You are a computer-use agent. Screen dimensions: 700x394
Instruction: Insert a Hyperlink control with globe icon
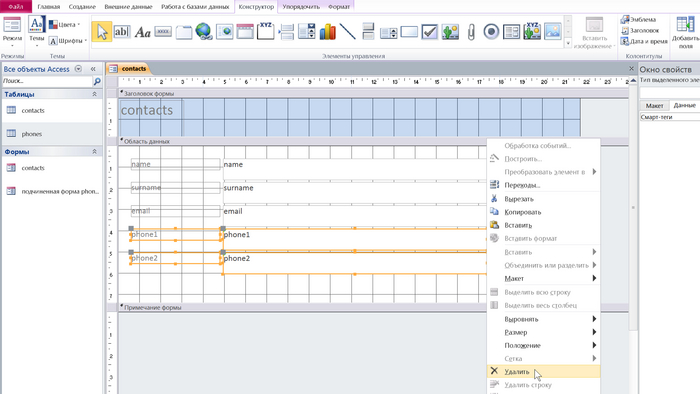[x=204, y=32]
